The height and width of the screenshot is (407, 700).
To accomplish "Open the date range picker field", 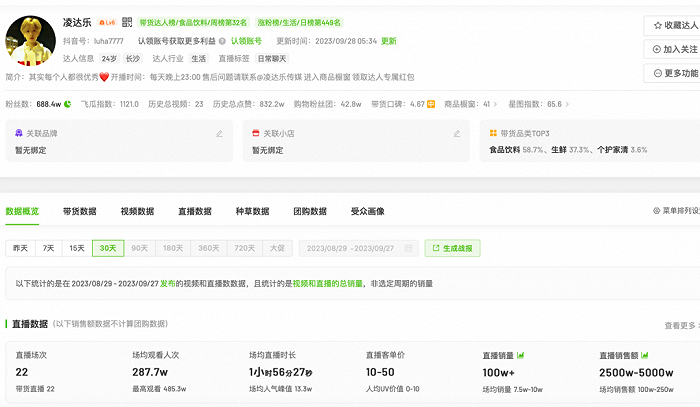I will click(x=349, y=248).
